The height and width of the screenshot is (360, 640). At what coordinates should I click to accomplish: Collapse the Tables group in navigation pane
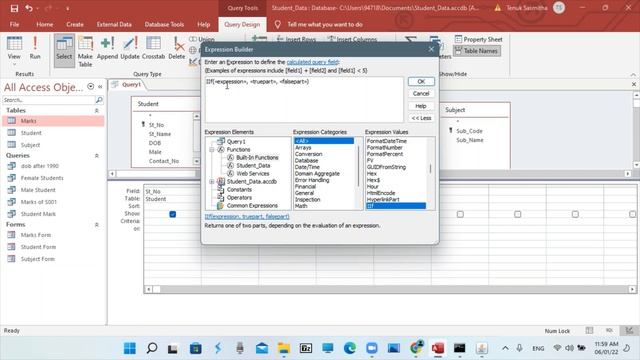click(x=97, y=111)
